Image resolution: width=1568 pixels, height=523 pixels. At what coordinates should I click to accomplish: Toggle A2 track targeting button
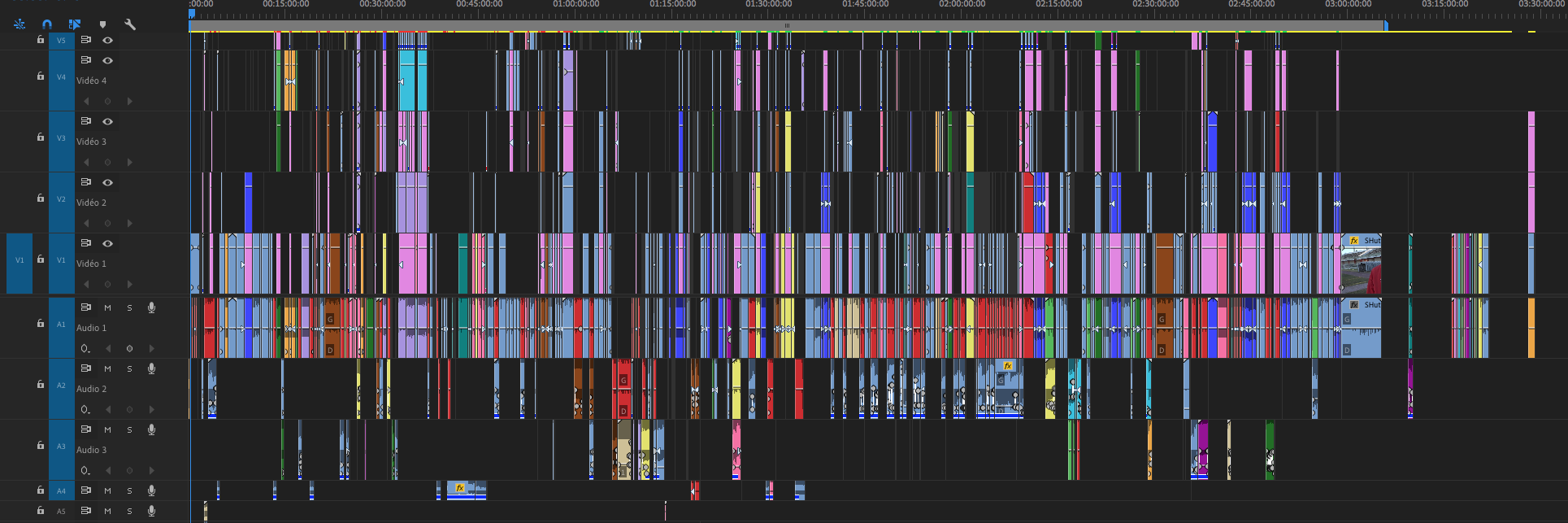click(x=61, y=389)
